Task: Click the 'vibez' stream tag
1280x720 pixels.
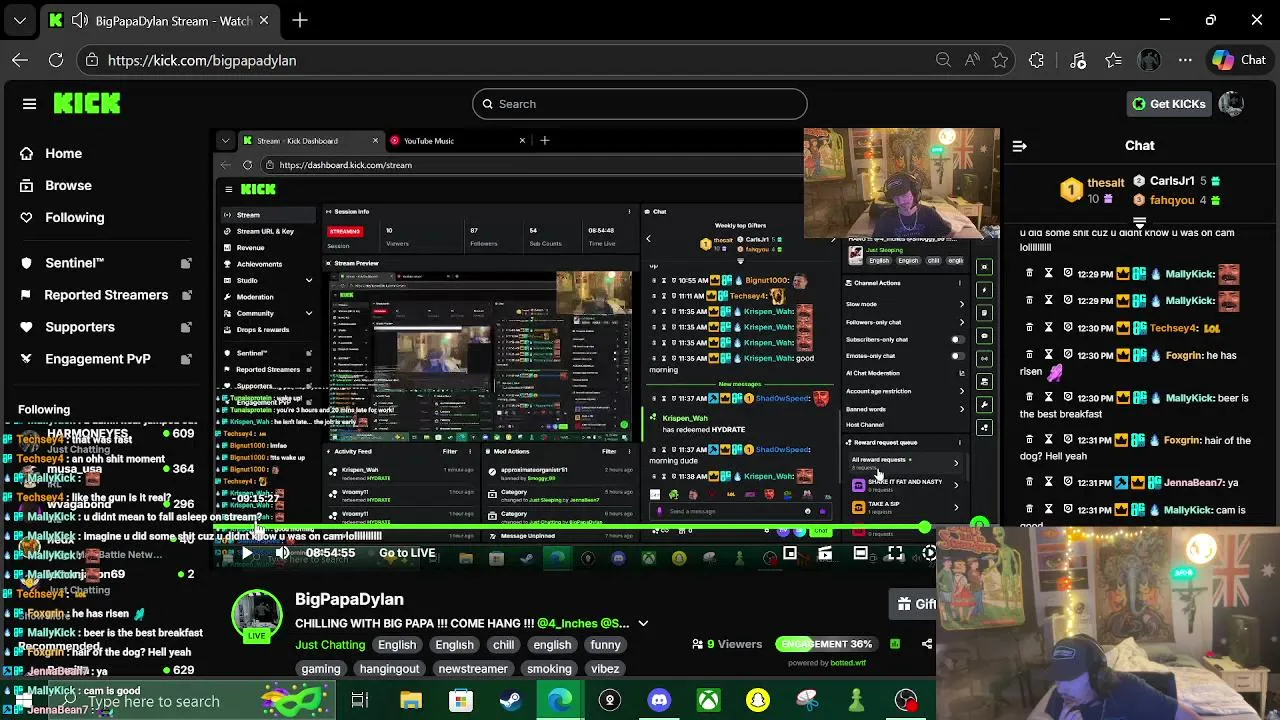Action: coord(605,669)
